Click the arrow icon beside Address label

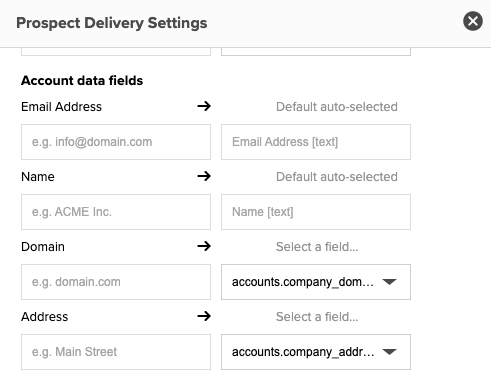pyautogui.click(x=204, y=316)
